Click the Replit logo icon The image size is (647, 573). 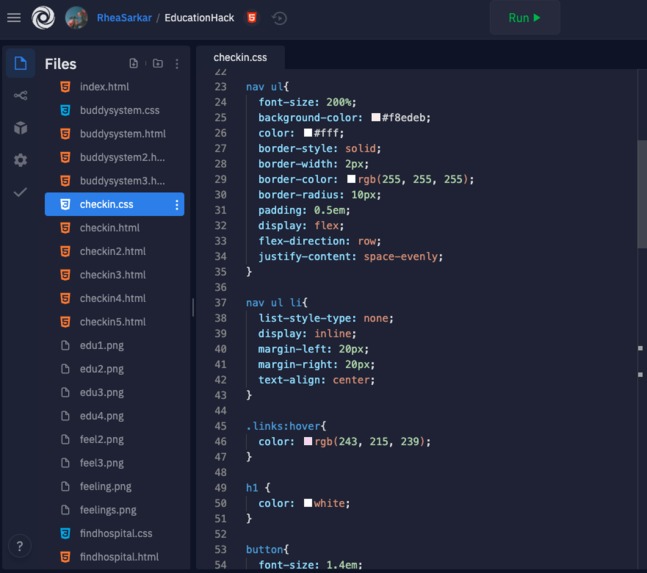tap(43, 18)
